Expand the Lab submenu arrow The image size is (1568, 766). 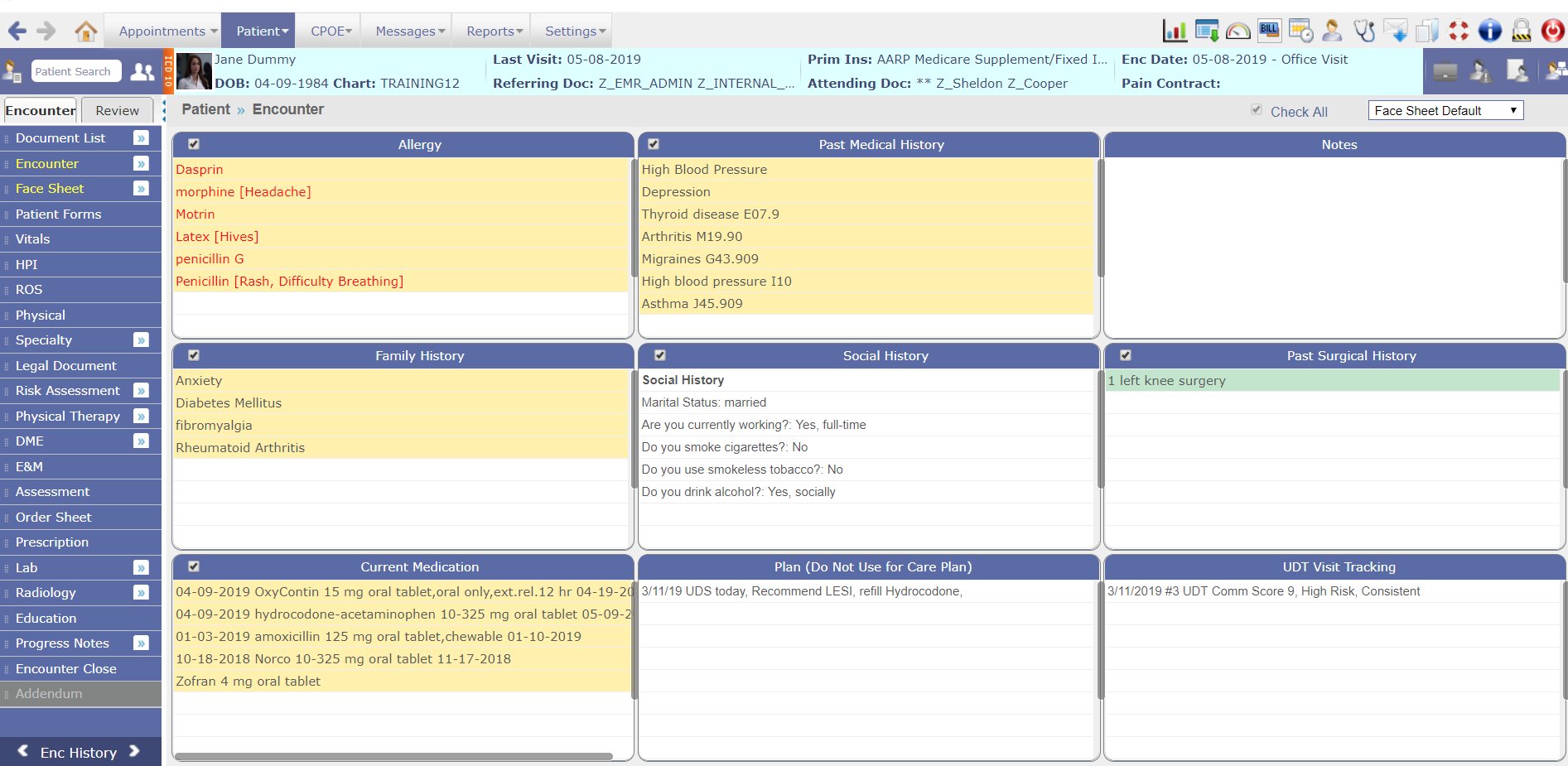(x=142, y=568)
